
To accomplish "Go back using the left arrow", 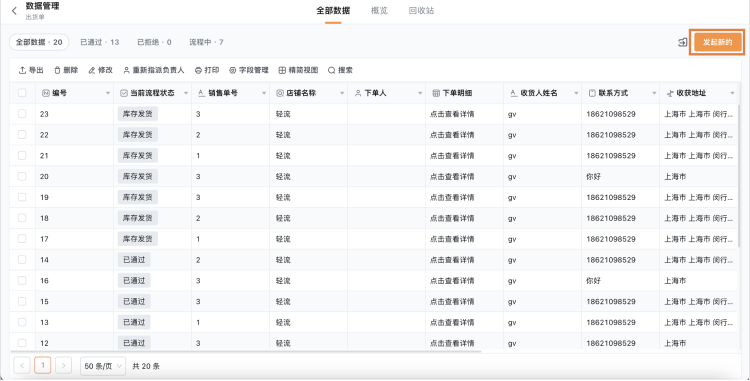I will click(14, 11).
